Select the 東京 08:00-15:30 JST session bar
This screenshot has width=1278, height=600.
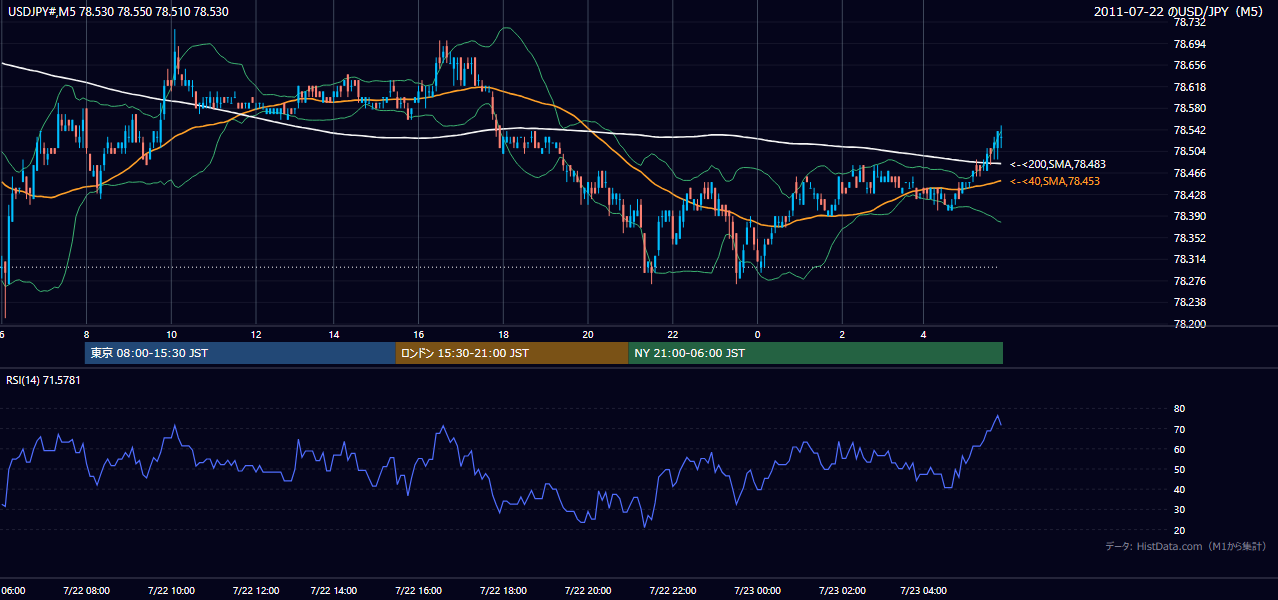(x=240, y=353)
